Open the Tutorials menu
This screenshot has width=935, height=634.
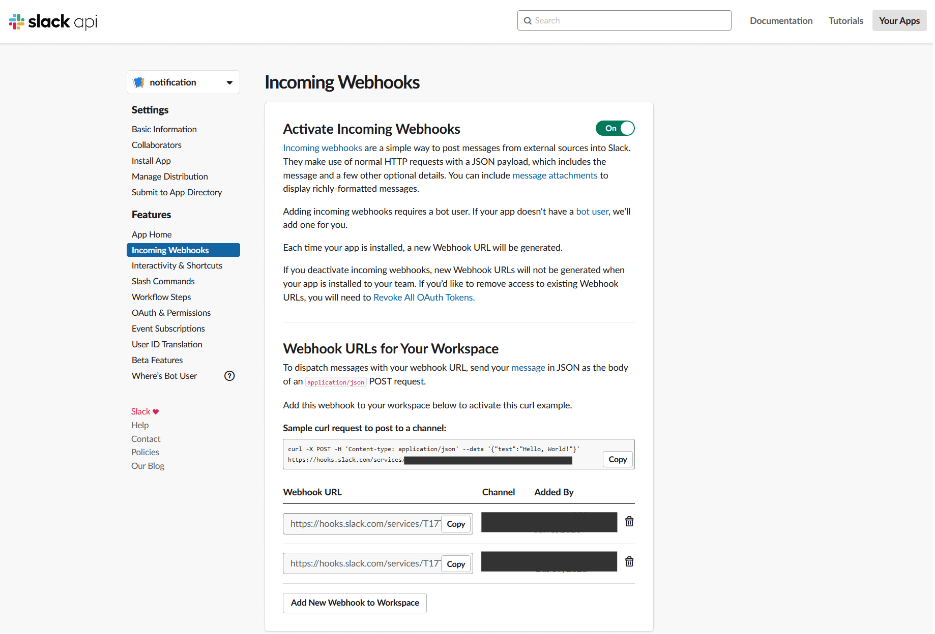point(846,21)
